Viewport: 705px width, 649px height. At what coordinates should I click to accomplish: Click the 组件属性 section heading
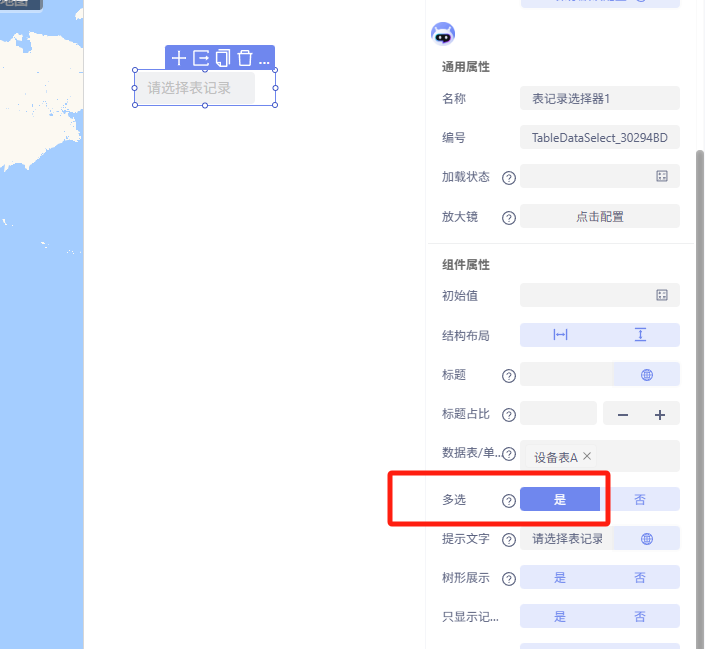[466, 264]
